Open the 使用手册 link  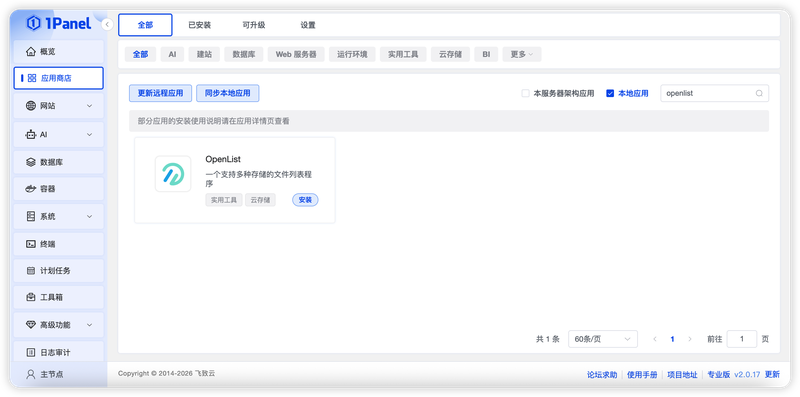642,375
